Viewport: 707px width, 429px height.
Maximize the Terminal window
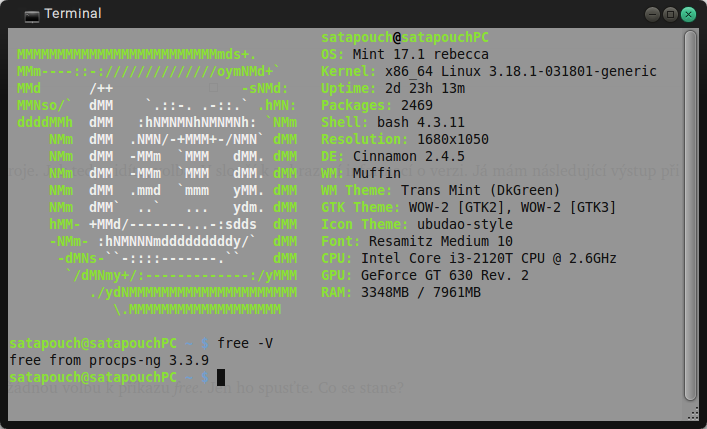670,14
